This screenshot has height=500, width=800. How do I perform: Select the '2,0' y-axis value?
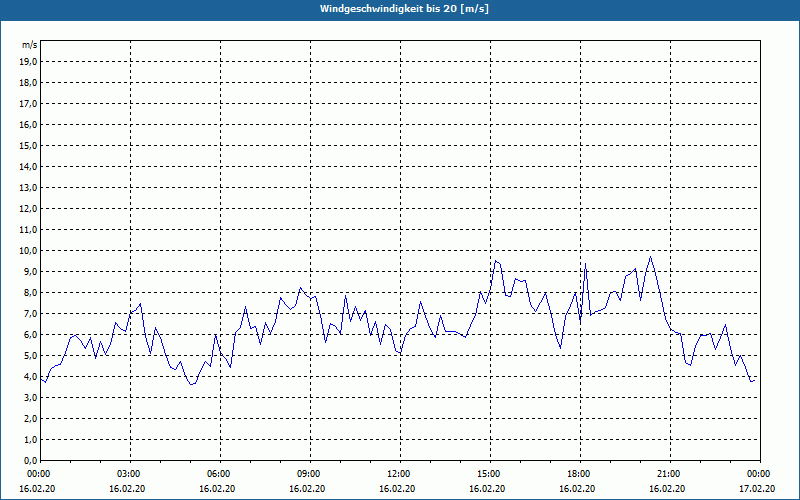tap(31, 418)
